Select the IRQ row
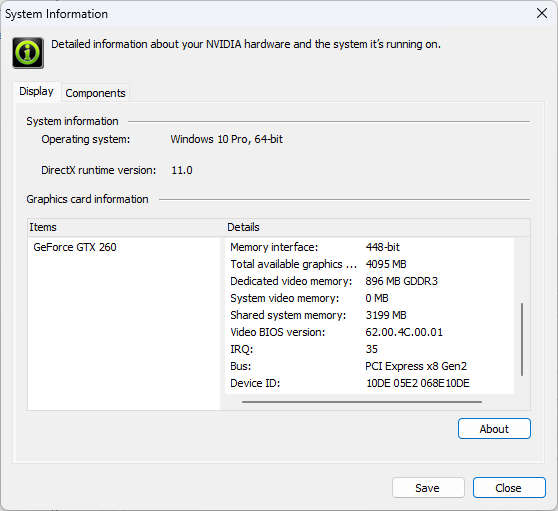The height and width of the screenshot is (511, 558). tap(369, 349)
